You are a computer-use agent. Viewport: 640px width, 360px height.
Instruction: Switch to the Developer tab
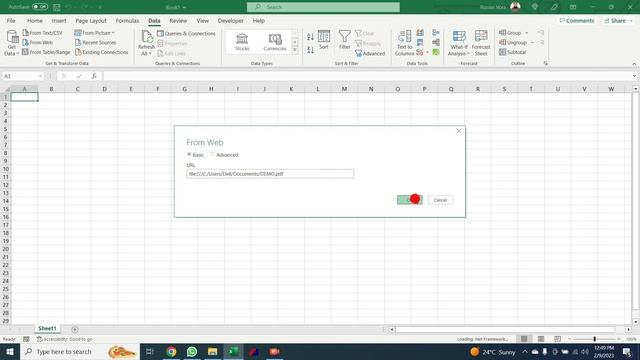(230, 20)
